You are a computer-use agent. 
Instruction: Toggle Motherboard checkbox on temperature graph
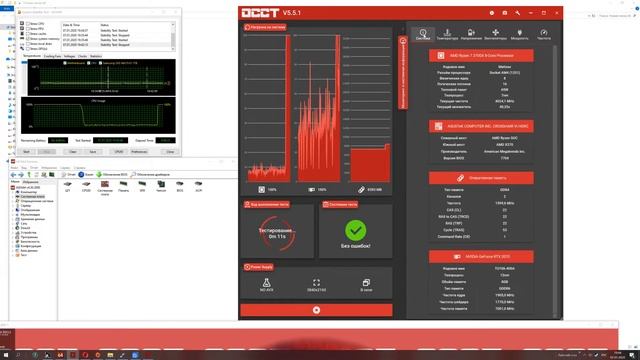pyautogui.click(x=65, y=63)
